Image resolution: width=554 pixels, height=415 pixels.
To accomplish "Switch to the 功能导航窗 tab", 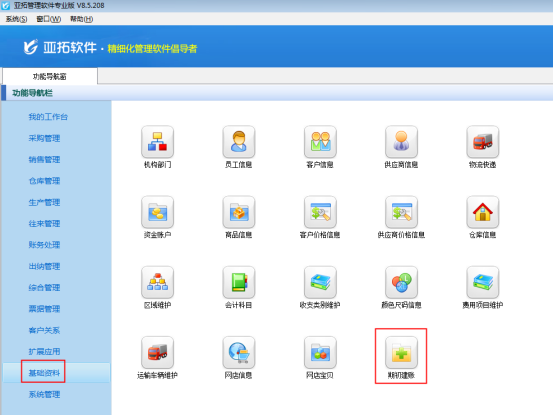I will pos(49,76).
